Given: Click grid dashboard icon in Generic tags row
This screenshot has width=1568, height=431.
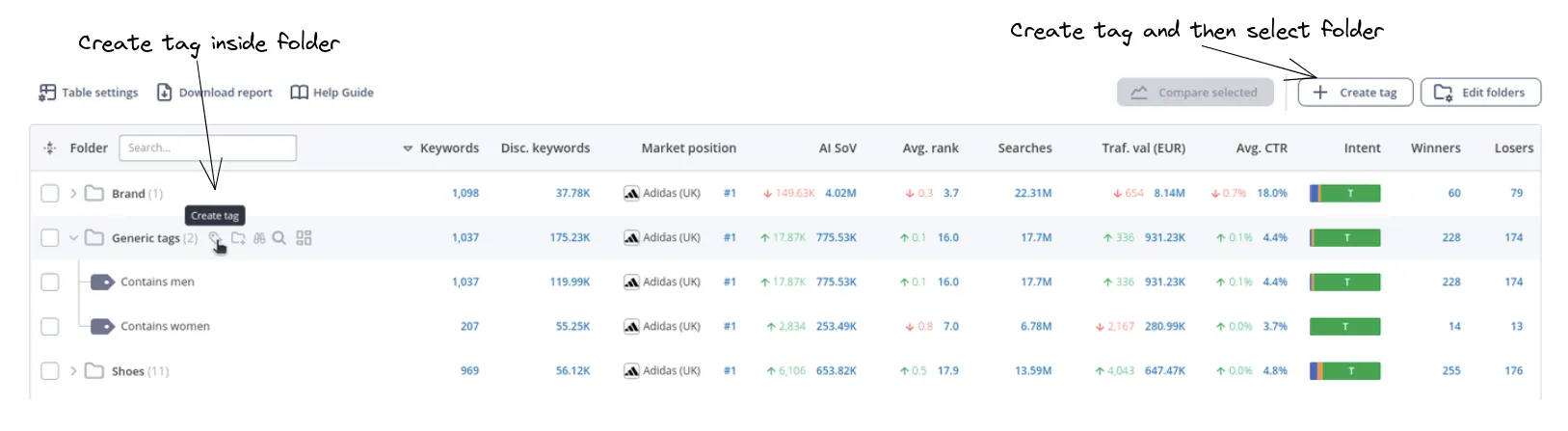Looking at the screenshot, I should (304, 238).
